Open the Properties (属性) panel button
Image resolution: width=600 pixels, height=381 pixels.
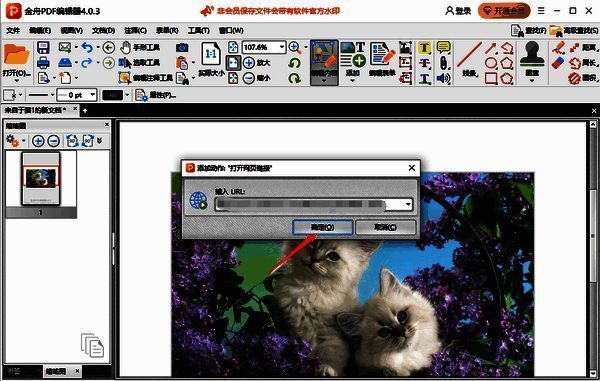(156, 95)
